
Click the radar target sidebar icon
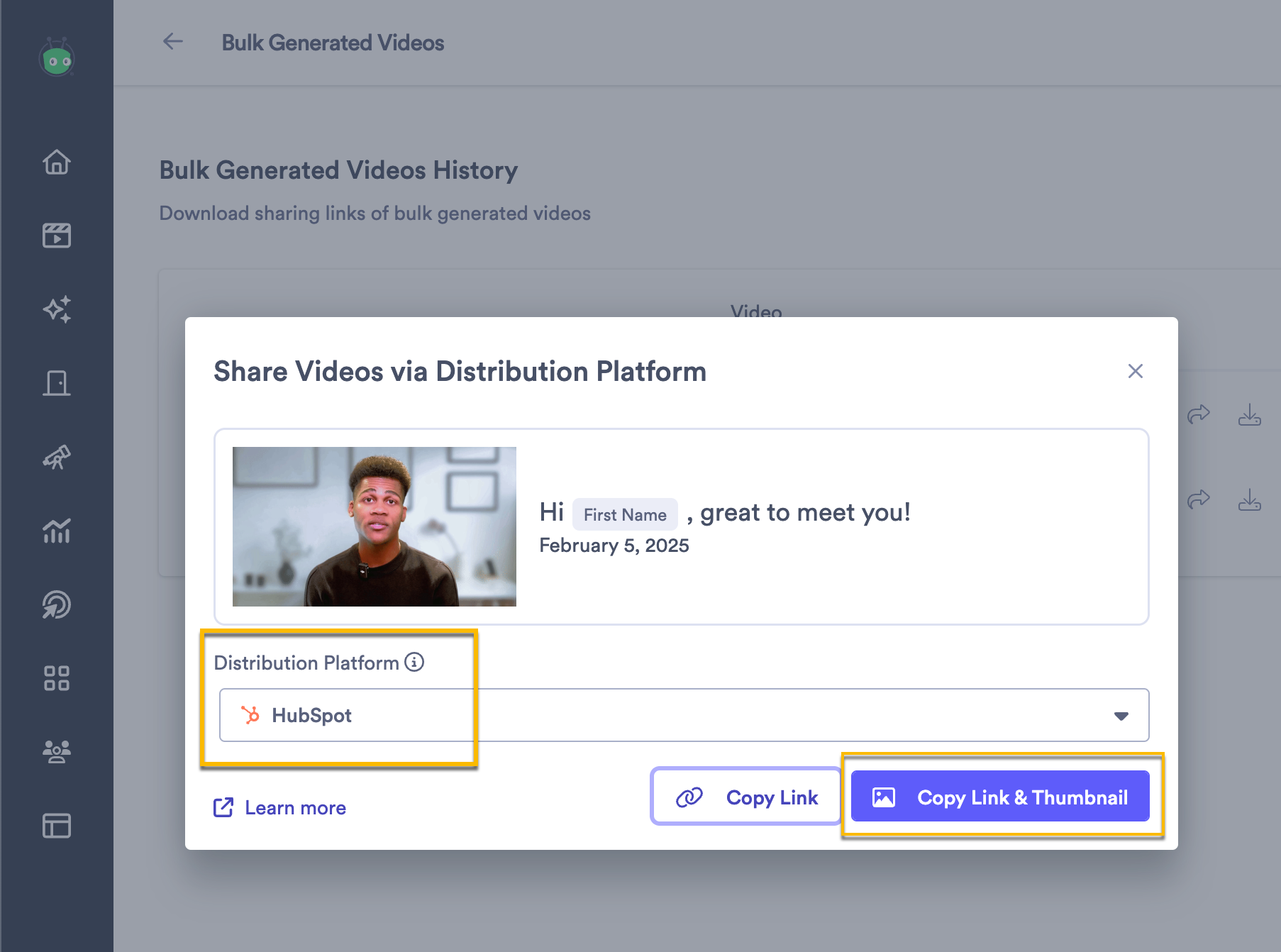[x=57, y=605]
